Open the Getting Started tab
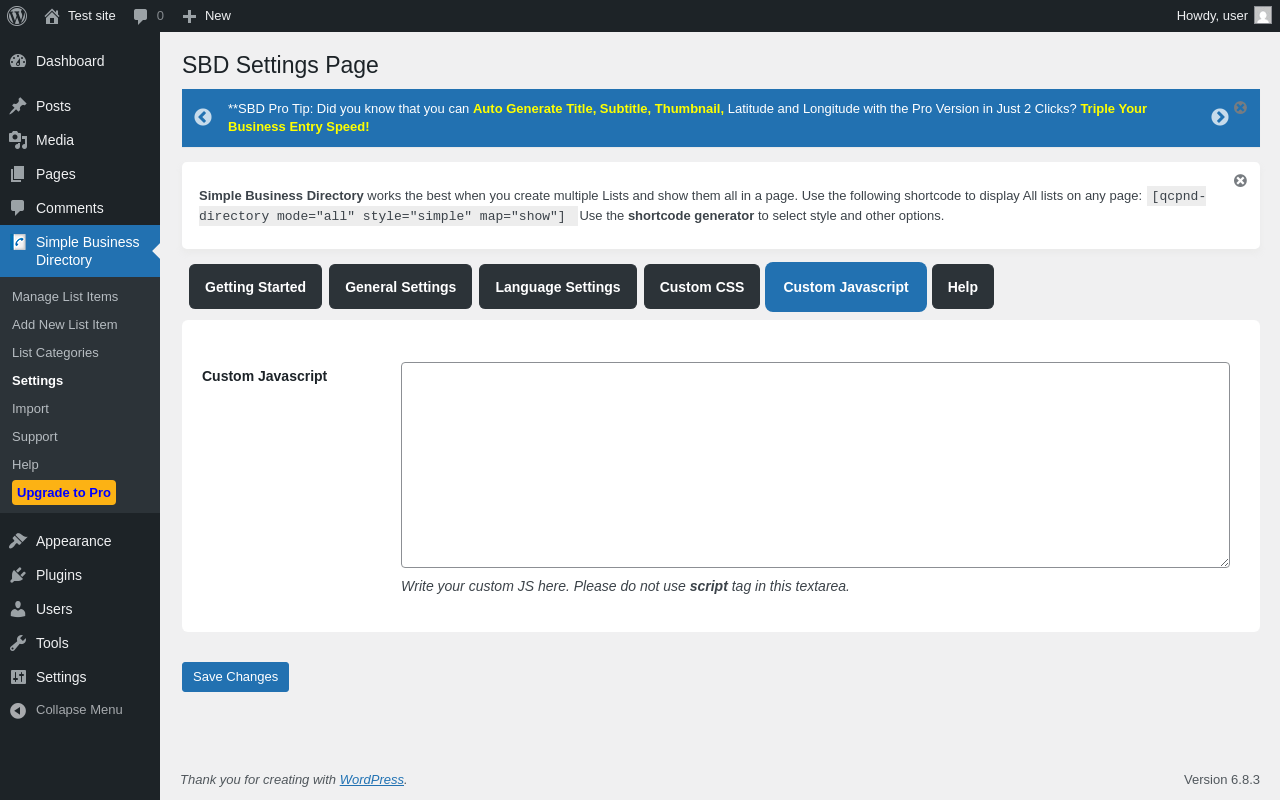Screen dimensions: 1280x800 coord(255,287)
